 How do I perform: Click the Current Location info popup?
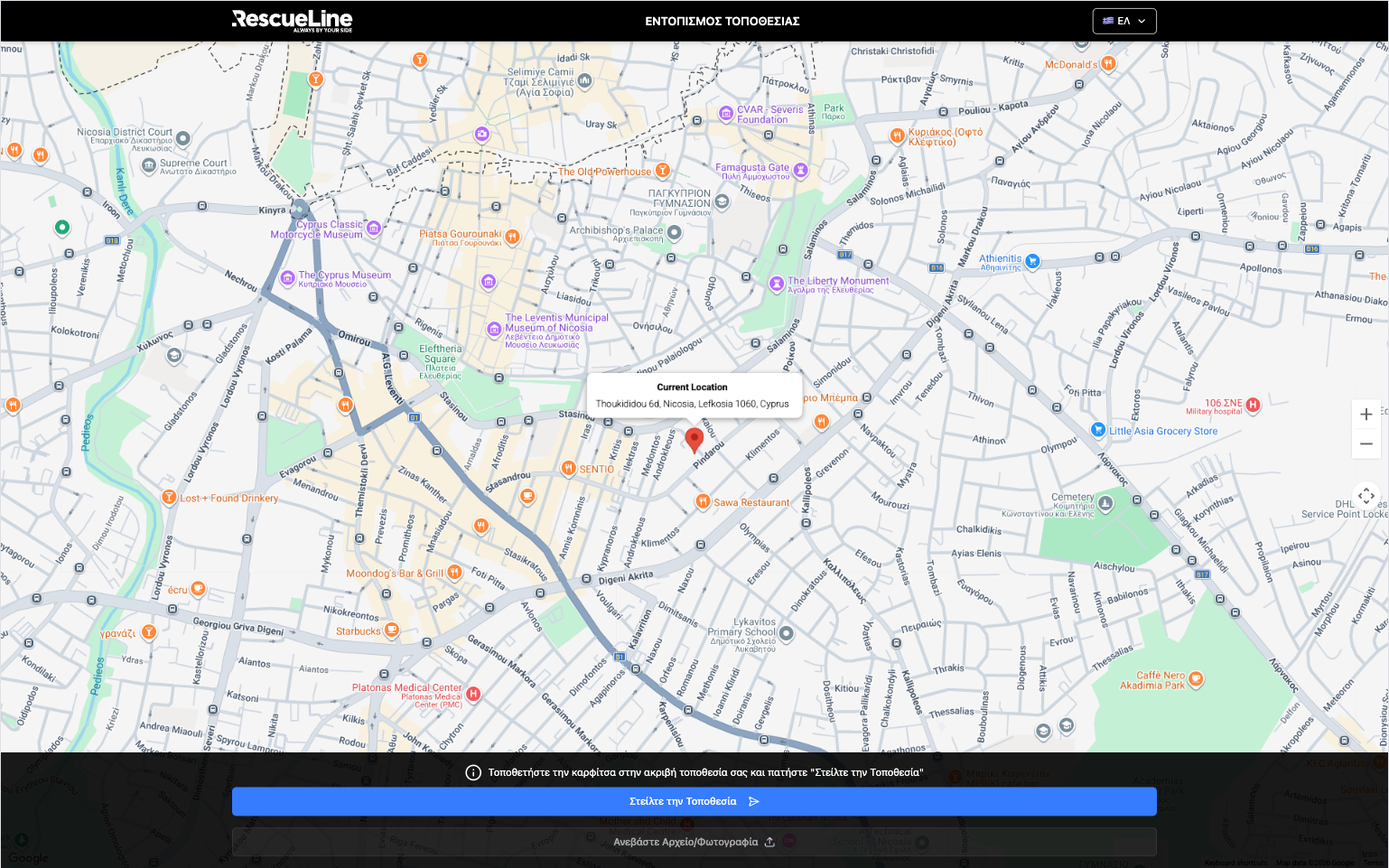(693, 396)
